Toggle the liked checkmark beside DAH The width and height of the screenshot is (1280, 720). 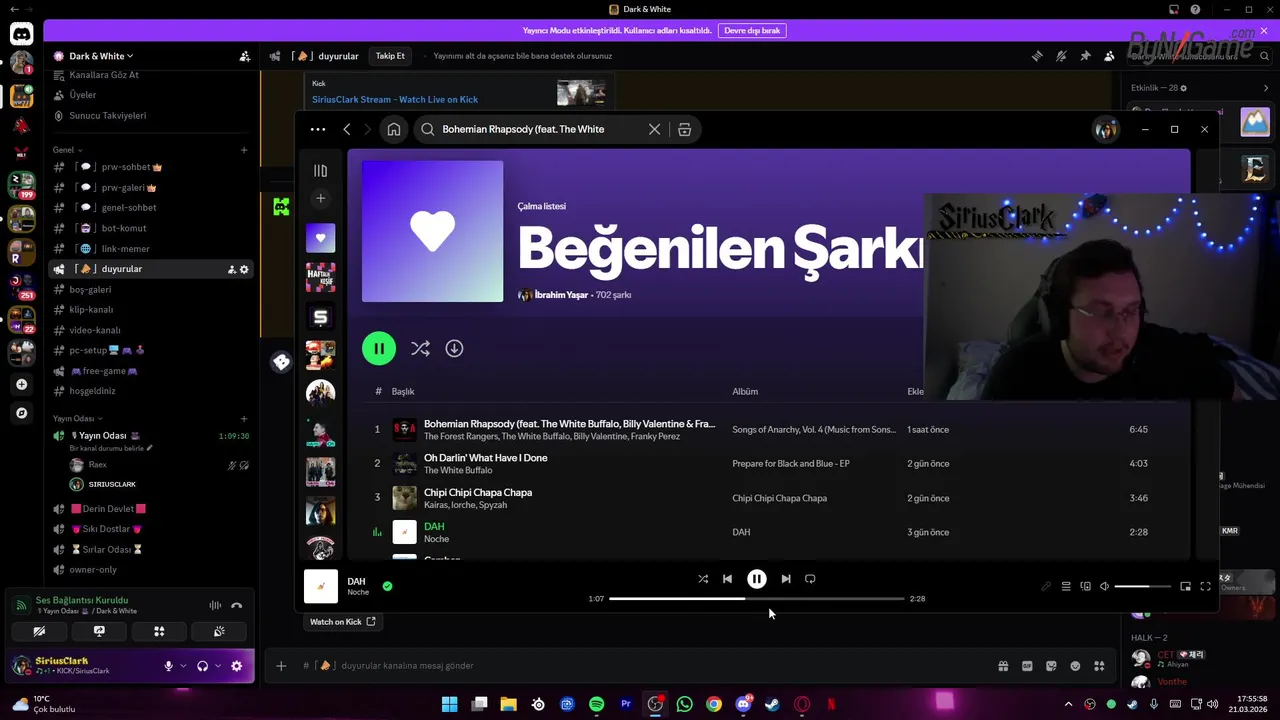coord(387,586)
